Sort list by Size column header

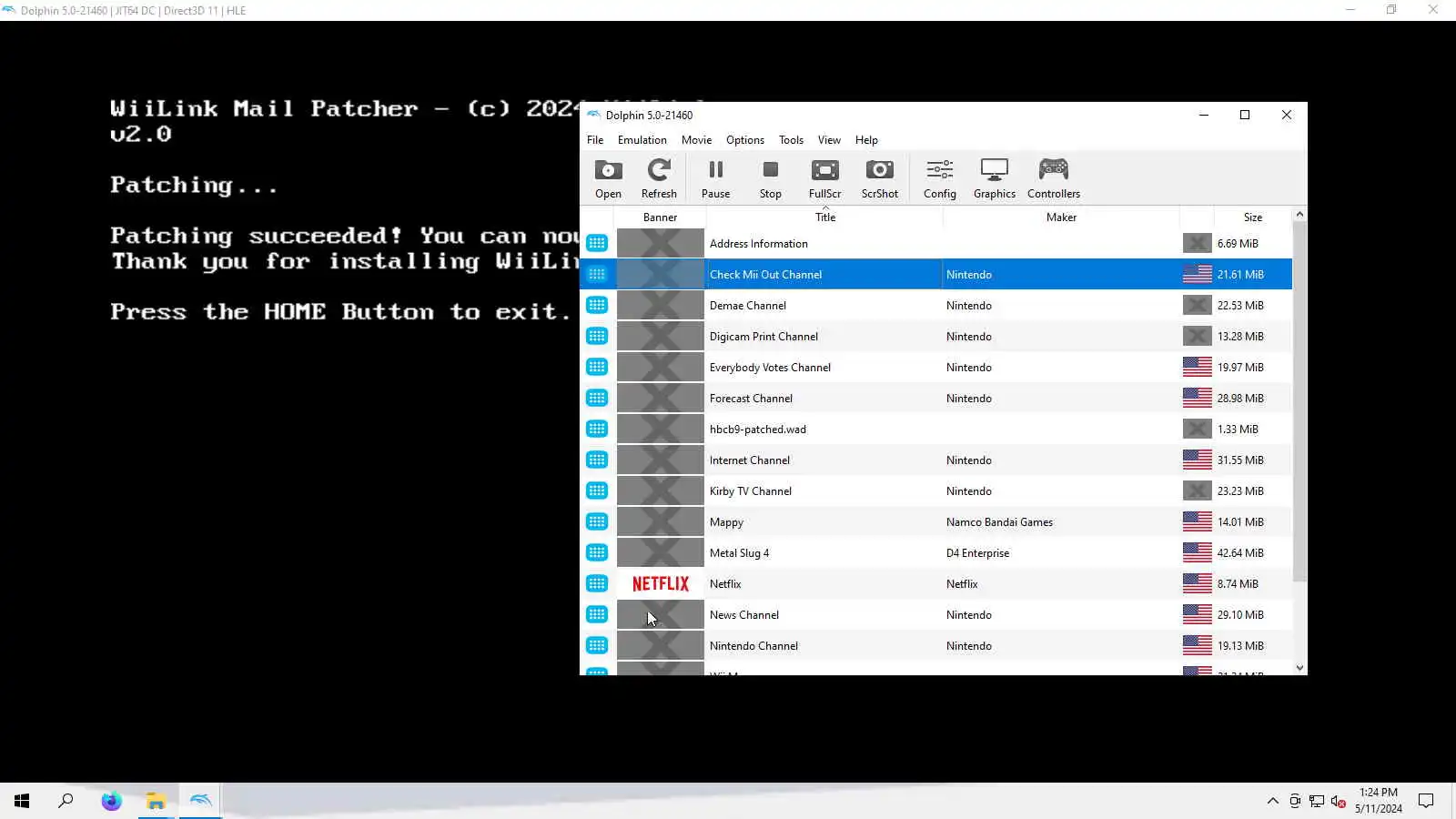click(x=1252, y=217)
